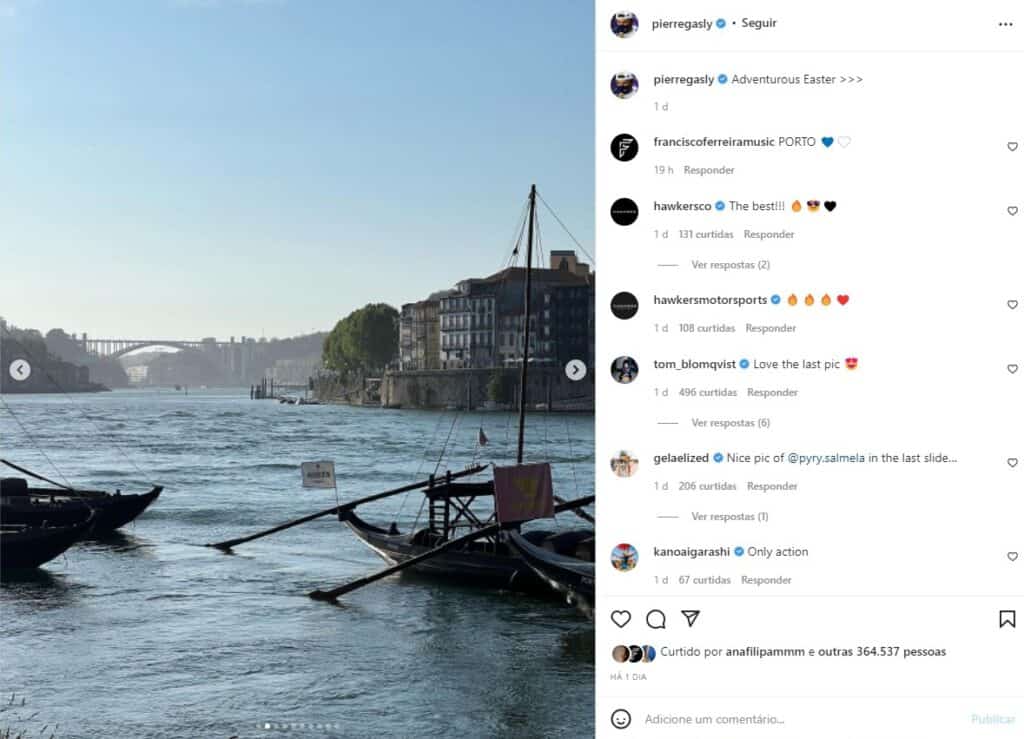
Task: Like tom_blomqvist's comment heart
Action: coord(1012,369)
